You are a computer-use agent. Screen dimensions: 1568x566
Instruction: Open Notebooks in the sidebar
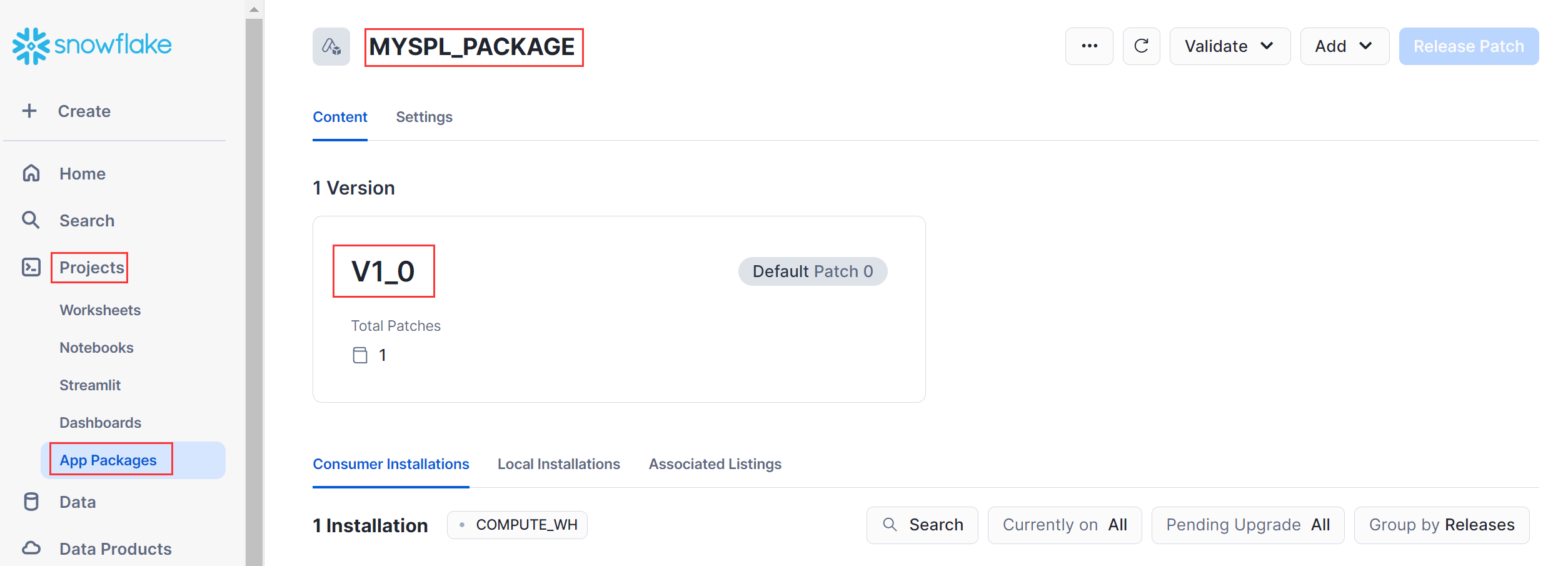tap(96, 348)
